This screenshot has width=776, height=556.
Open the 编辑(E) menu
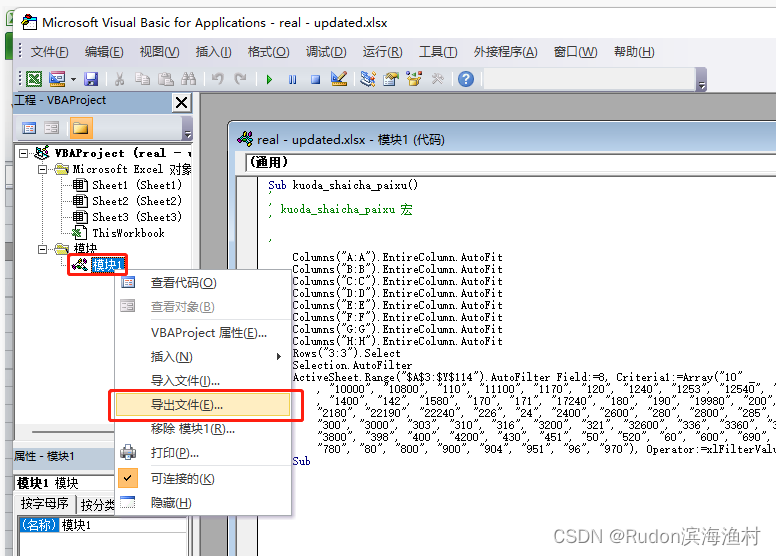[104, 51]
